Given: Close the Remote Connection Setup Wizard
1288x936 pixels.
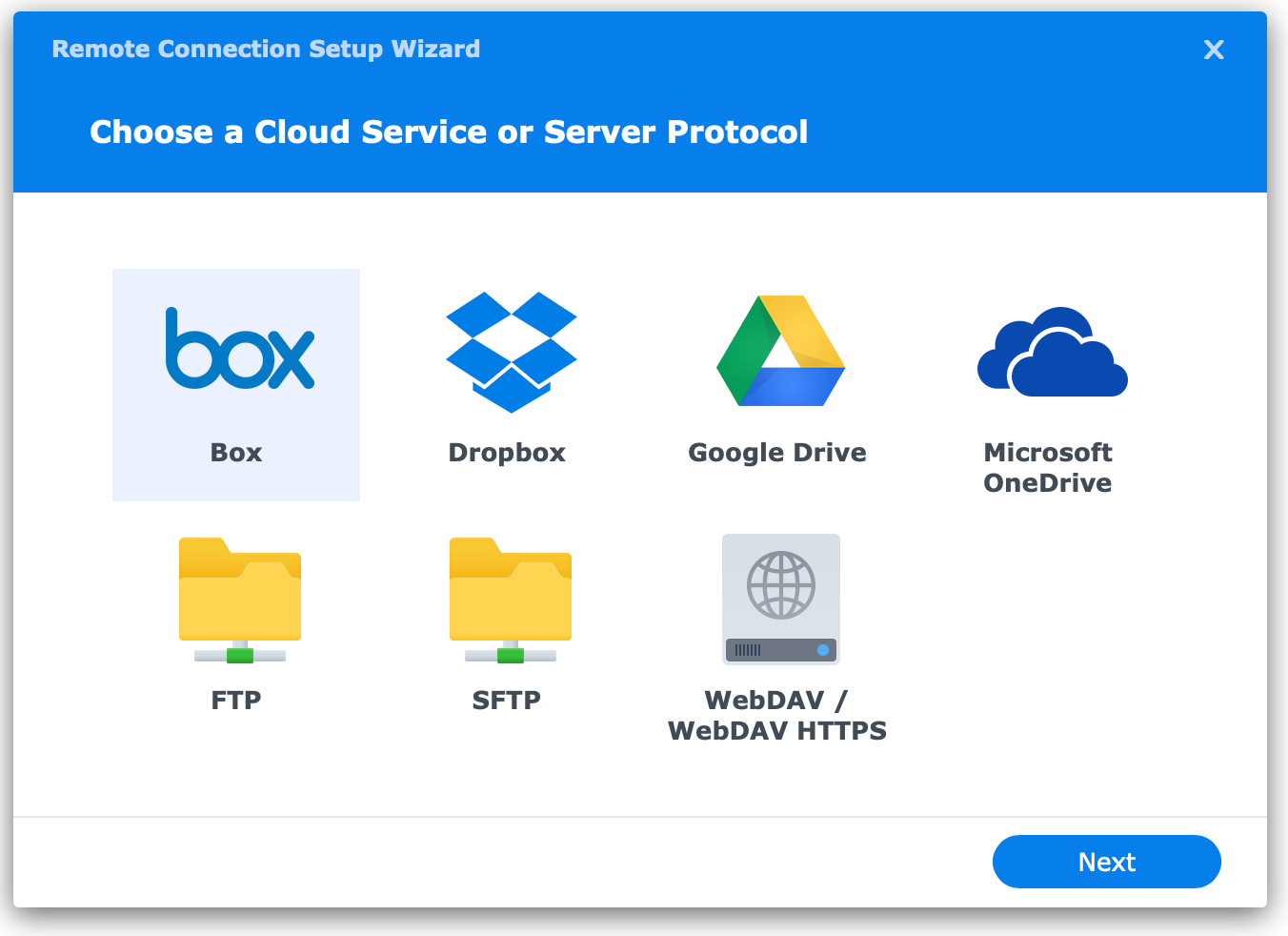Looking at the screenshot, I should coord(1214,50).
